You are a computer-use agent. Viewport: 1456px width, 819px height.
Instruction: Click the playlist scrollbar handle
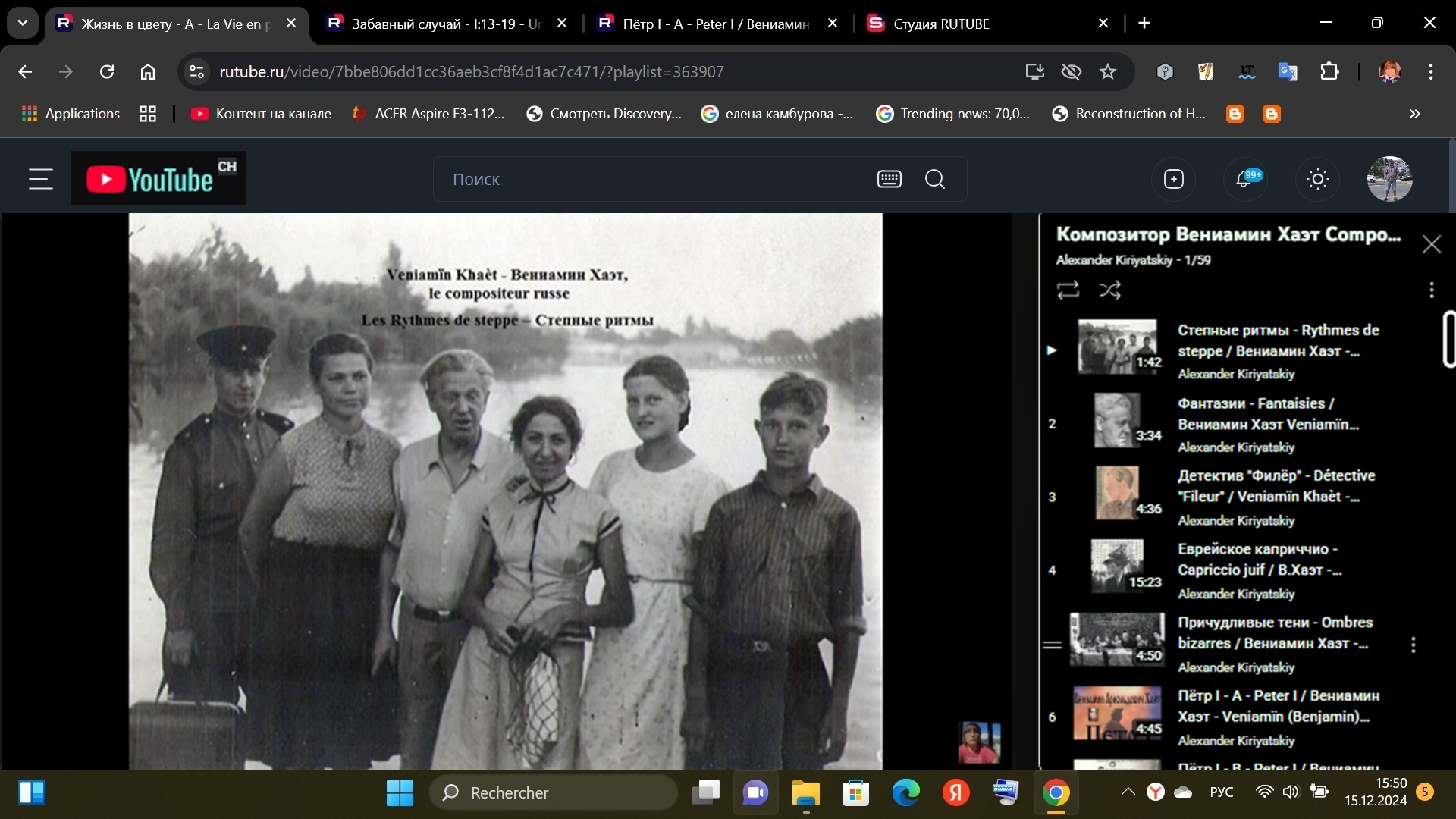coord(1449,339)
